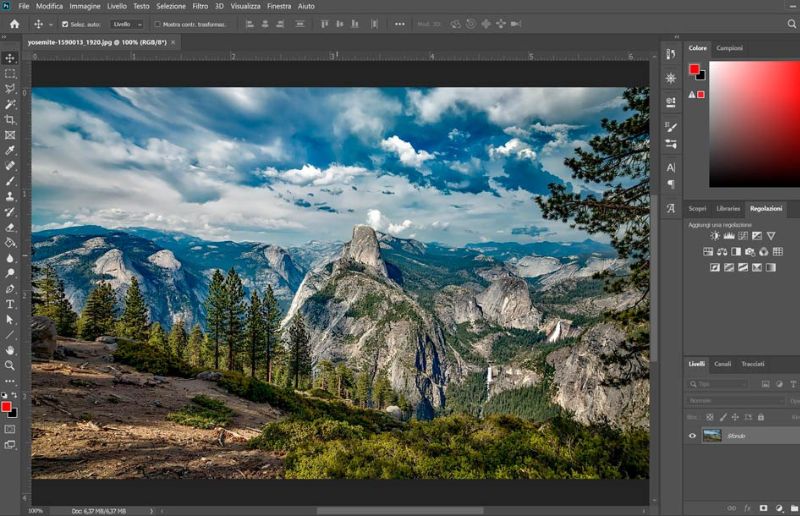The image size is (800, 516).
Task: Select the Path Selection tool
Action: point(10,320)
